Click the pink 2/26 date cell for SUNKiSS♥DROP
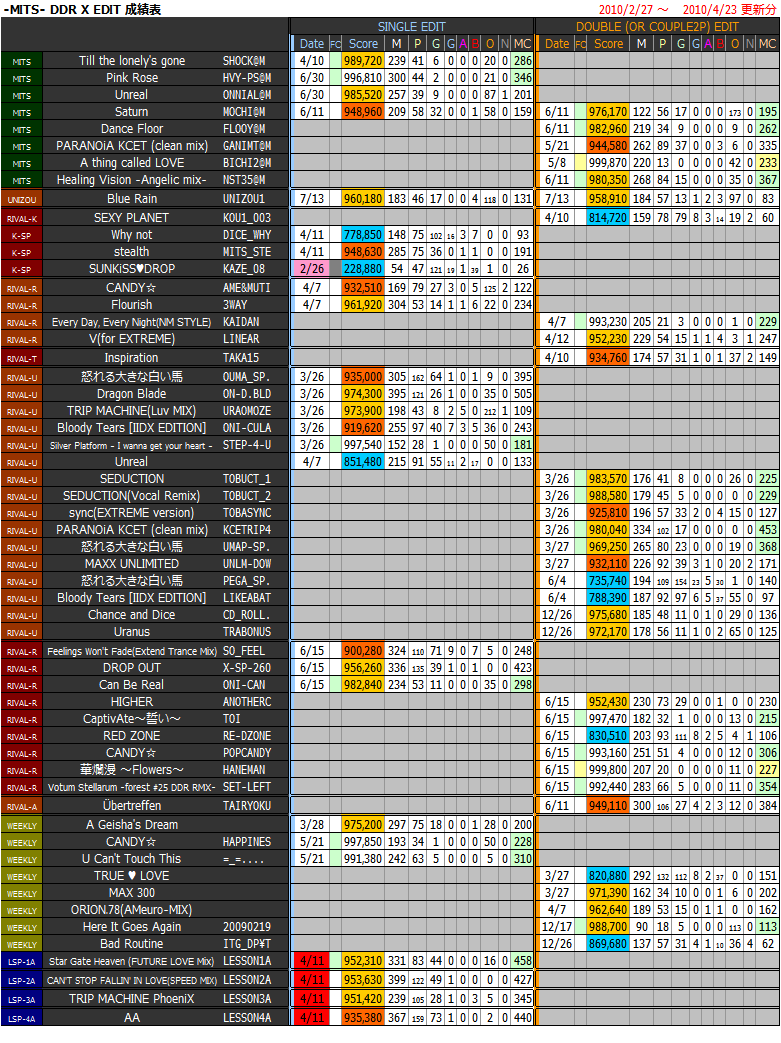Image resolution: width=781 pixels, height=1043 pixels. [311, 269]
